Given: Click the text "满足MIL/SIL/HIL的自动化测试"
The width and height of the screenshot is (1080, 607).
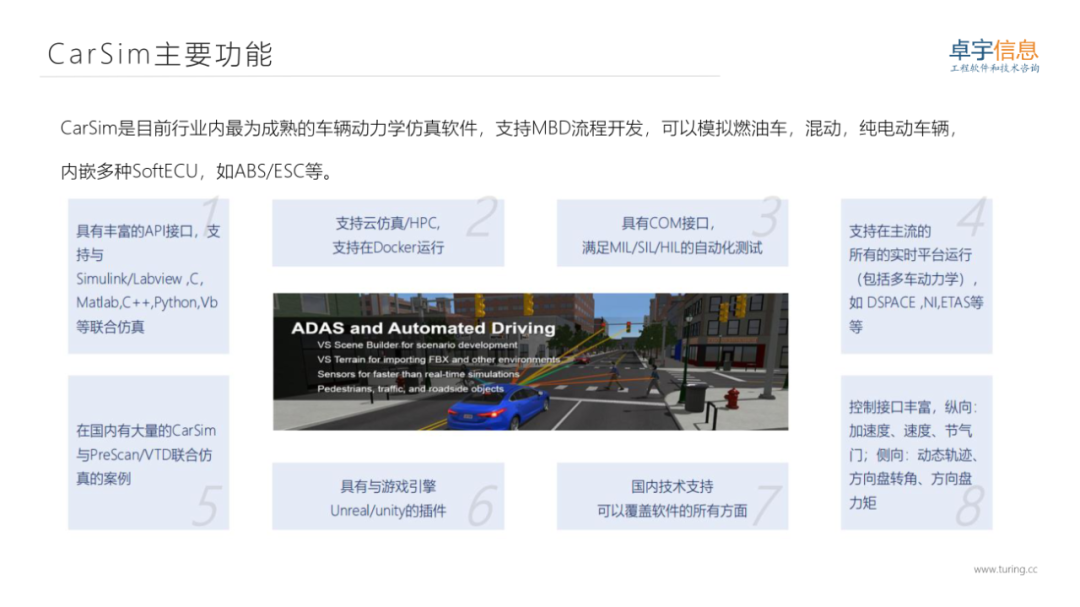Looking at the screenshot, I should pyautogui.click(x=672, y=247).
